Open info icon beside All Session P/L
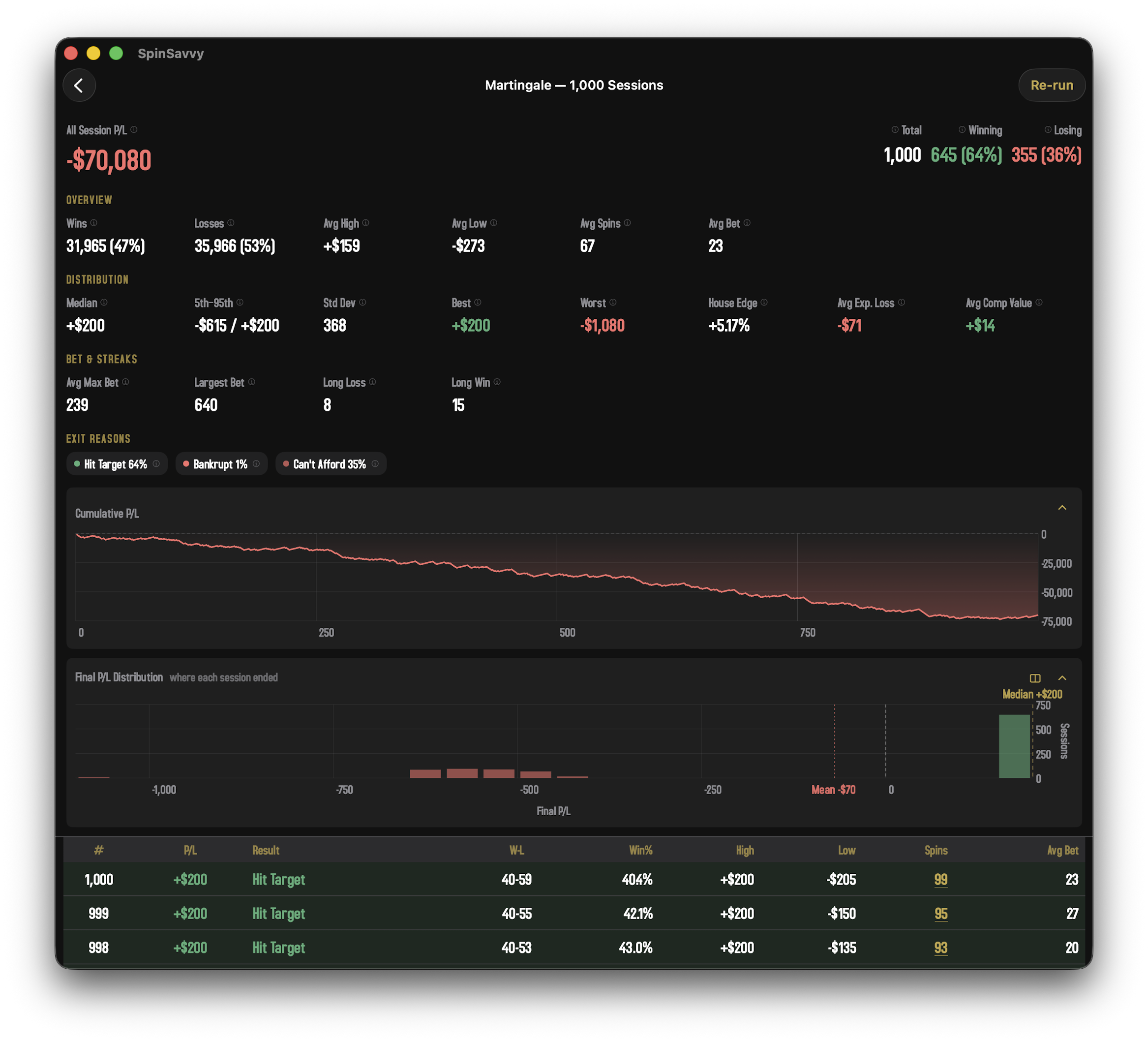This screenshot has height=1042, width=1148. tap(134, 130)
